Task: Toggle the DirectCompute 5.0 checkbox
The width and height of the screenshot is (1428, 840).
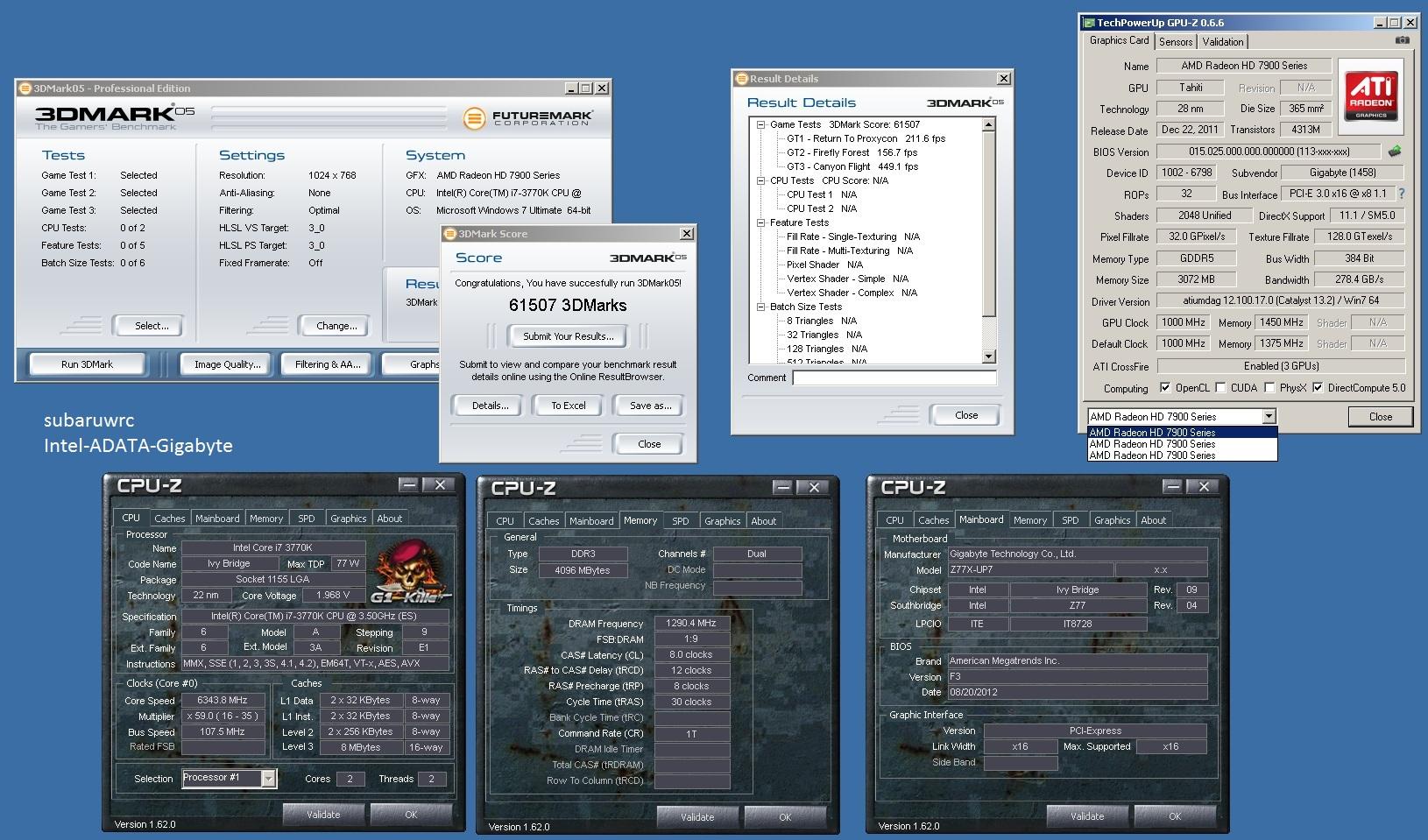Action: [1318, 387]
